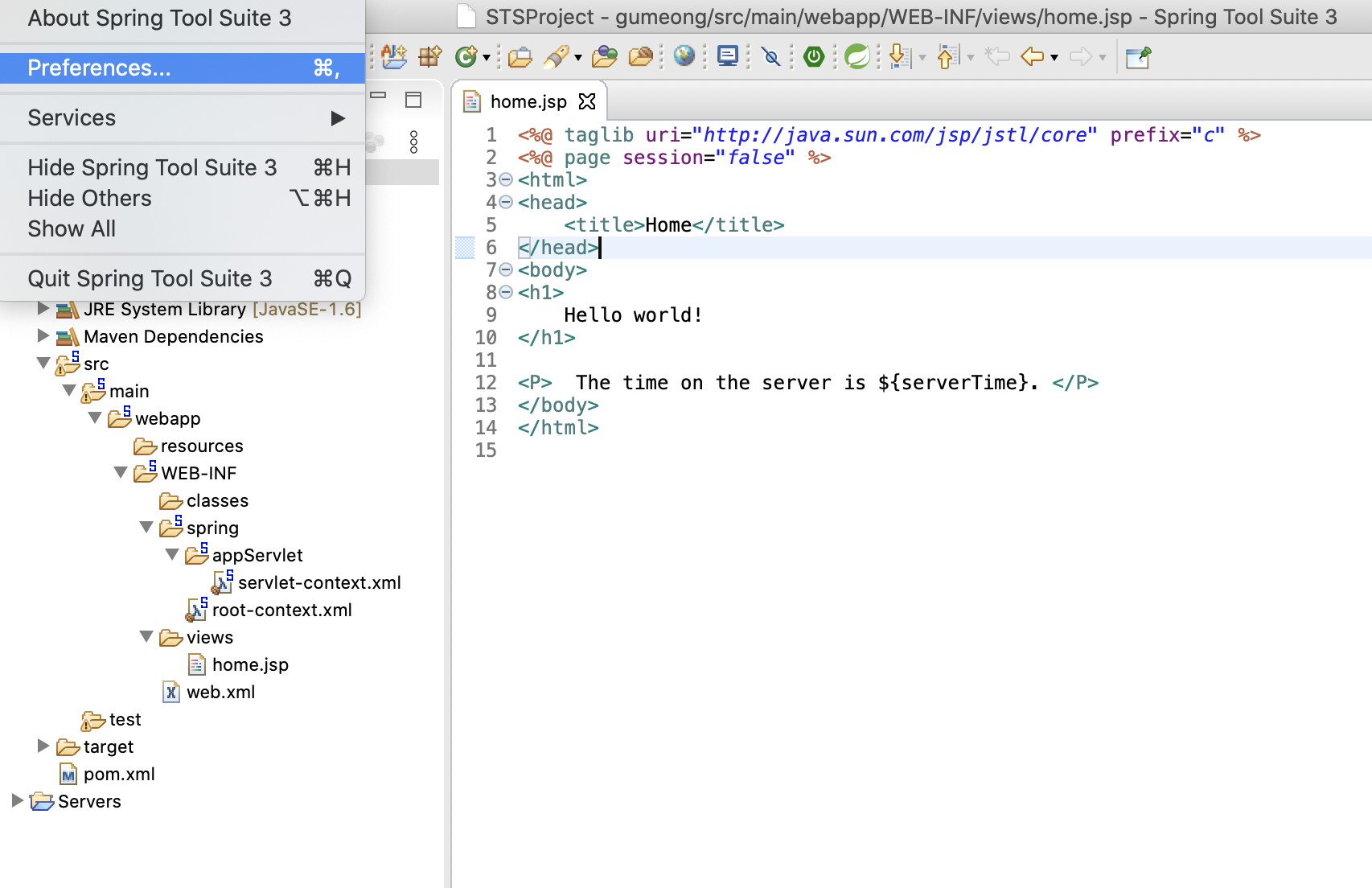Expand JRE System Library node

[x=43, y=308]
